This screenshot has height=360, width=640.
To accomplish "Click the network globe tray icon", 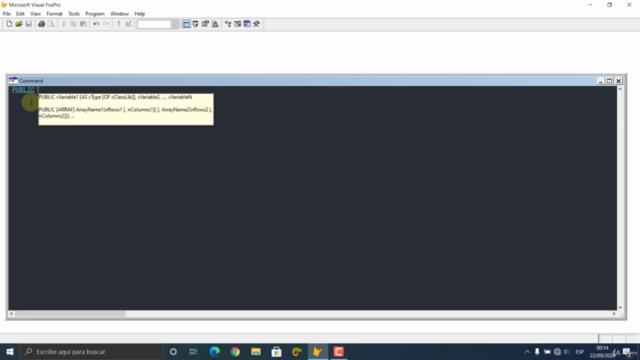I will point(557,351).
